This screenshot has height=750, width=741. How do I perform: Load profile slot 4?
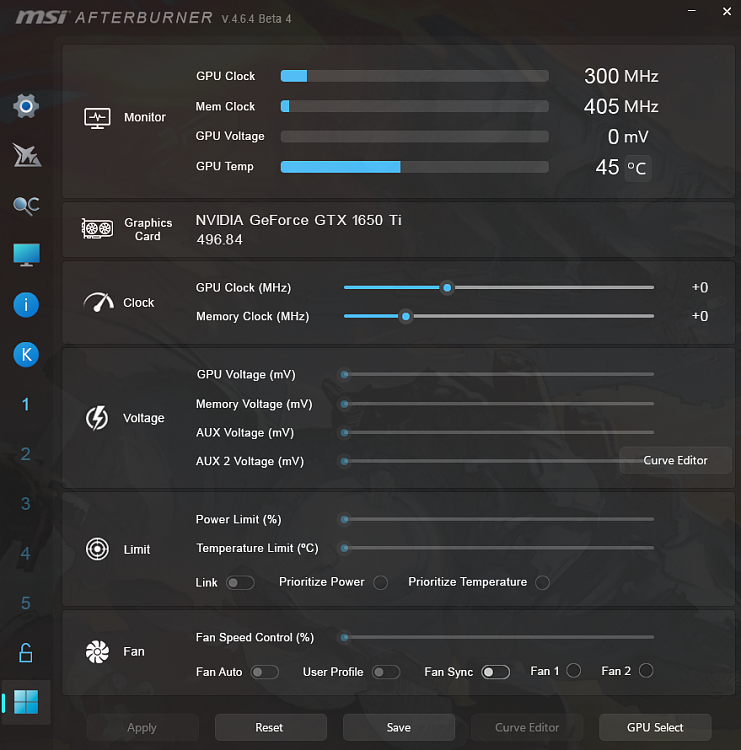tap(26, 553)
